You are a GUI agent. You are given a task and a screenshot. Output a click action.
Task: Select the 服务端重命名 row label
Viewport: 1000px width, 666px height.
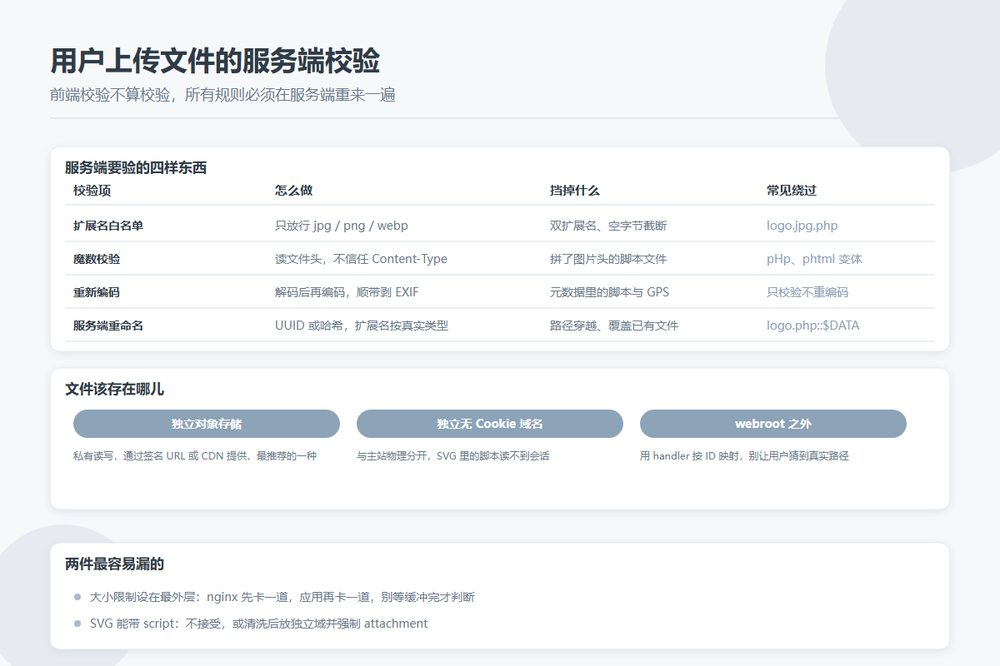pyautogui.click(x=108, y=325)
